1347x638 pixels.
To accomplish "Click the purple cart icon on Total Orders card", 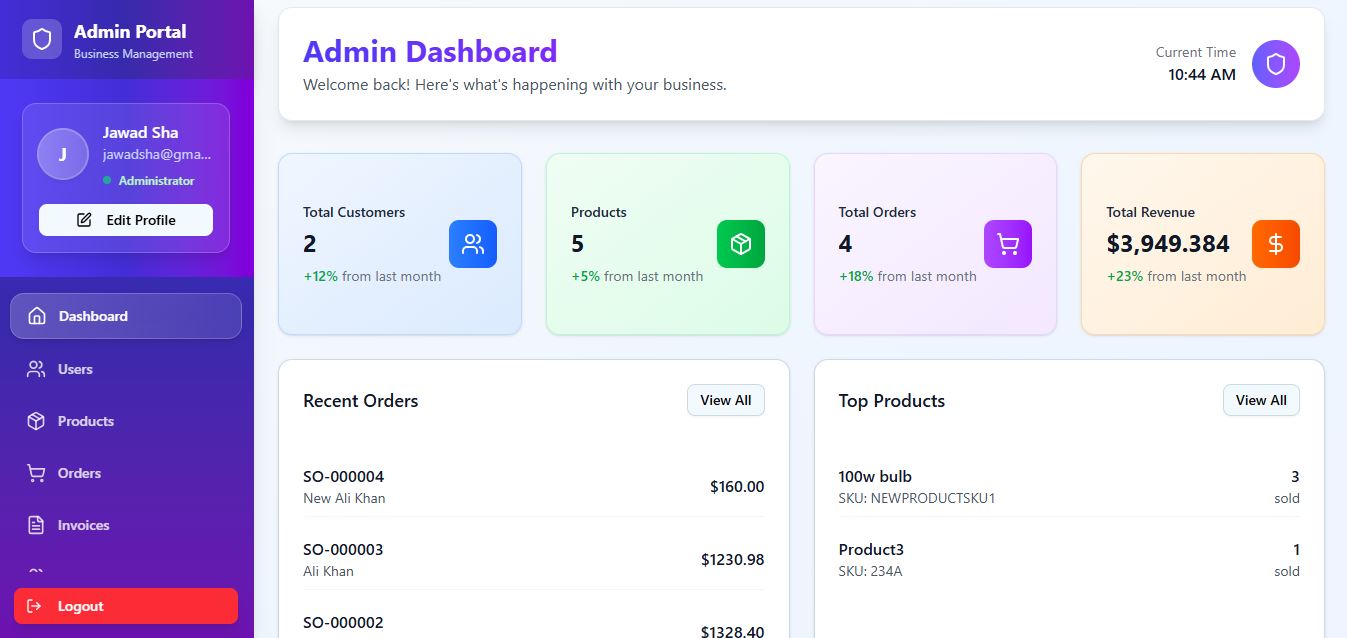I will [x=1007, y=243].
